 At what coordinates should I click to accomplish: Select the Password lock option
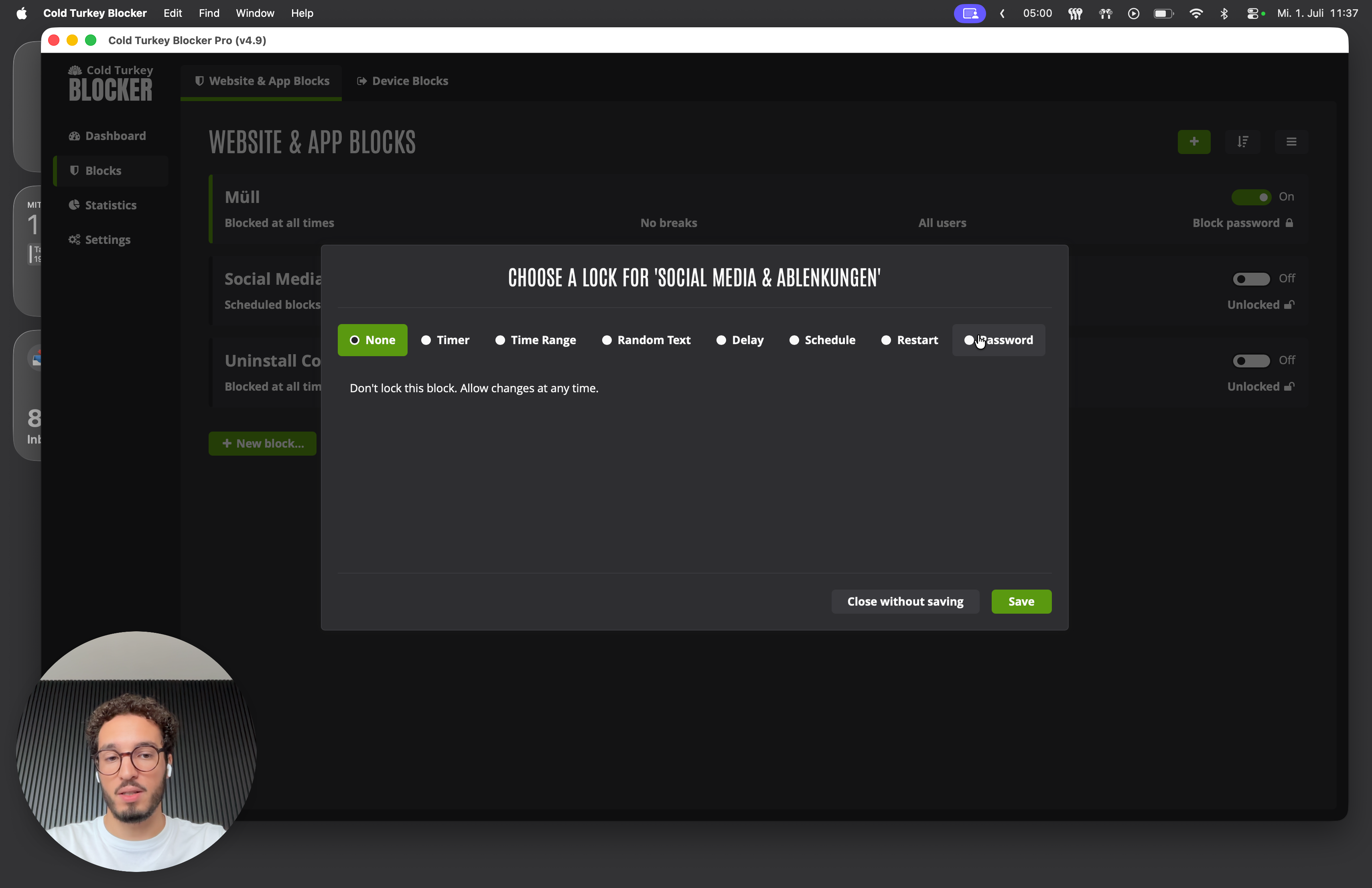click(x=999, y=340)
